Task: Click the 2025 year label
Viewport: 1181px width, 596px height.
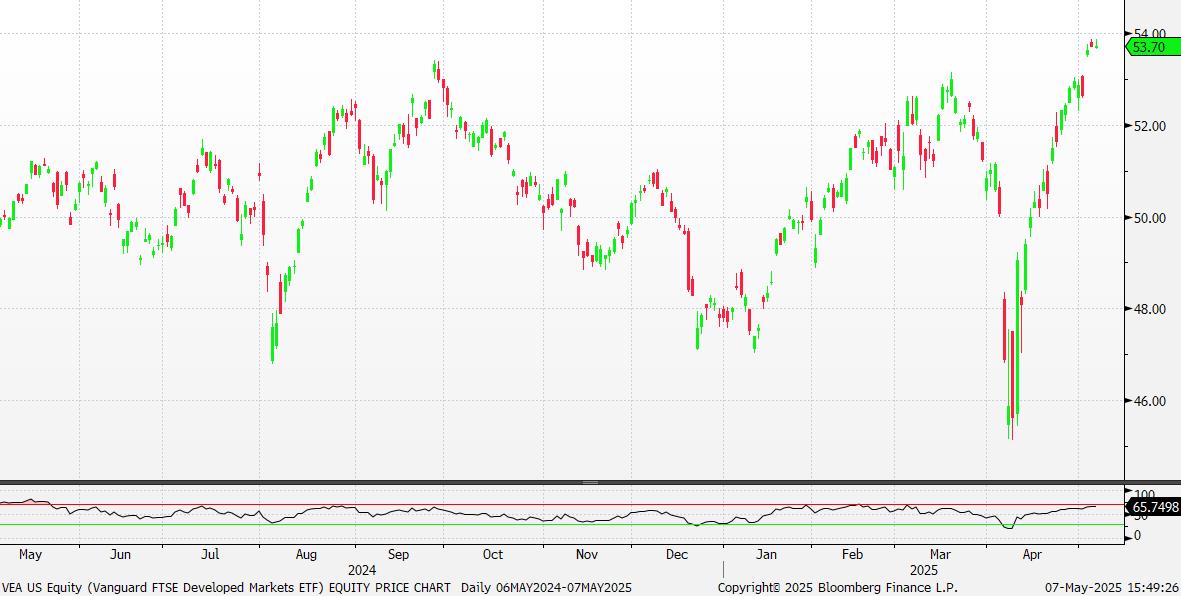Action: (x=923, y=570)
